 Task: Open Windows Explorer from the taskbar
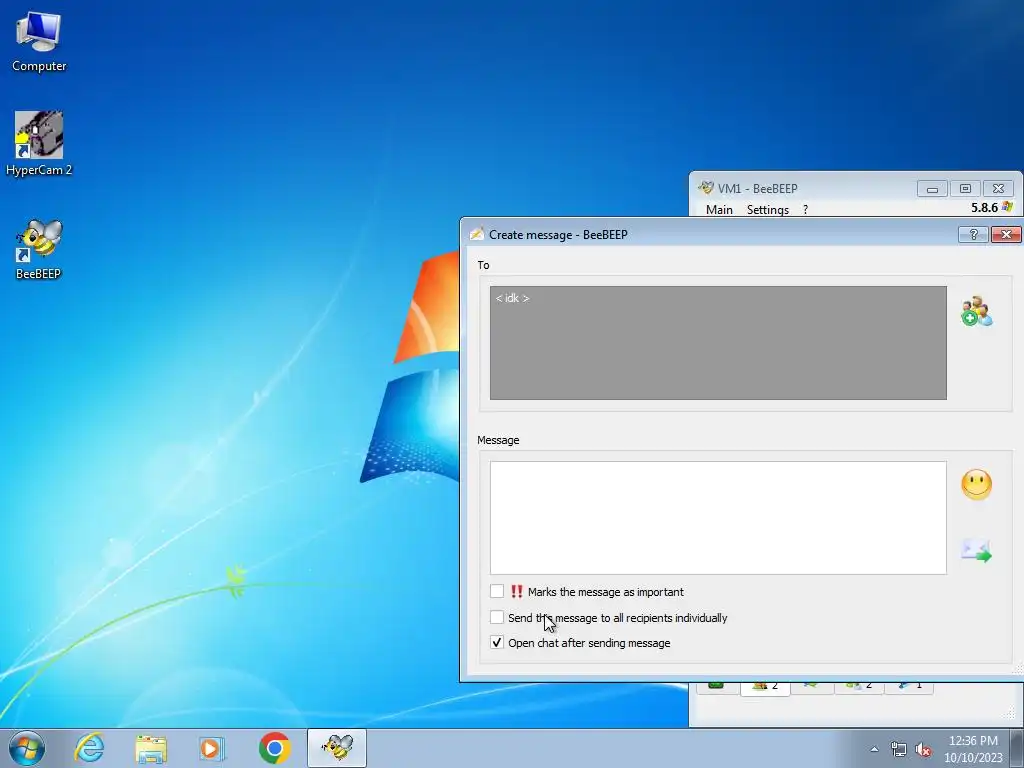(x=151, y=748)
